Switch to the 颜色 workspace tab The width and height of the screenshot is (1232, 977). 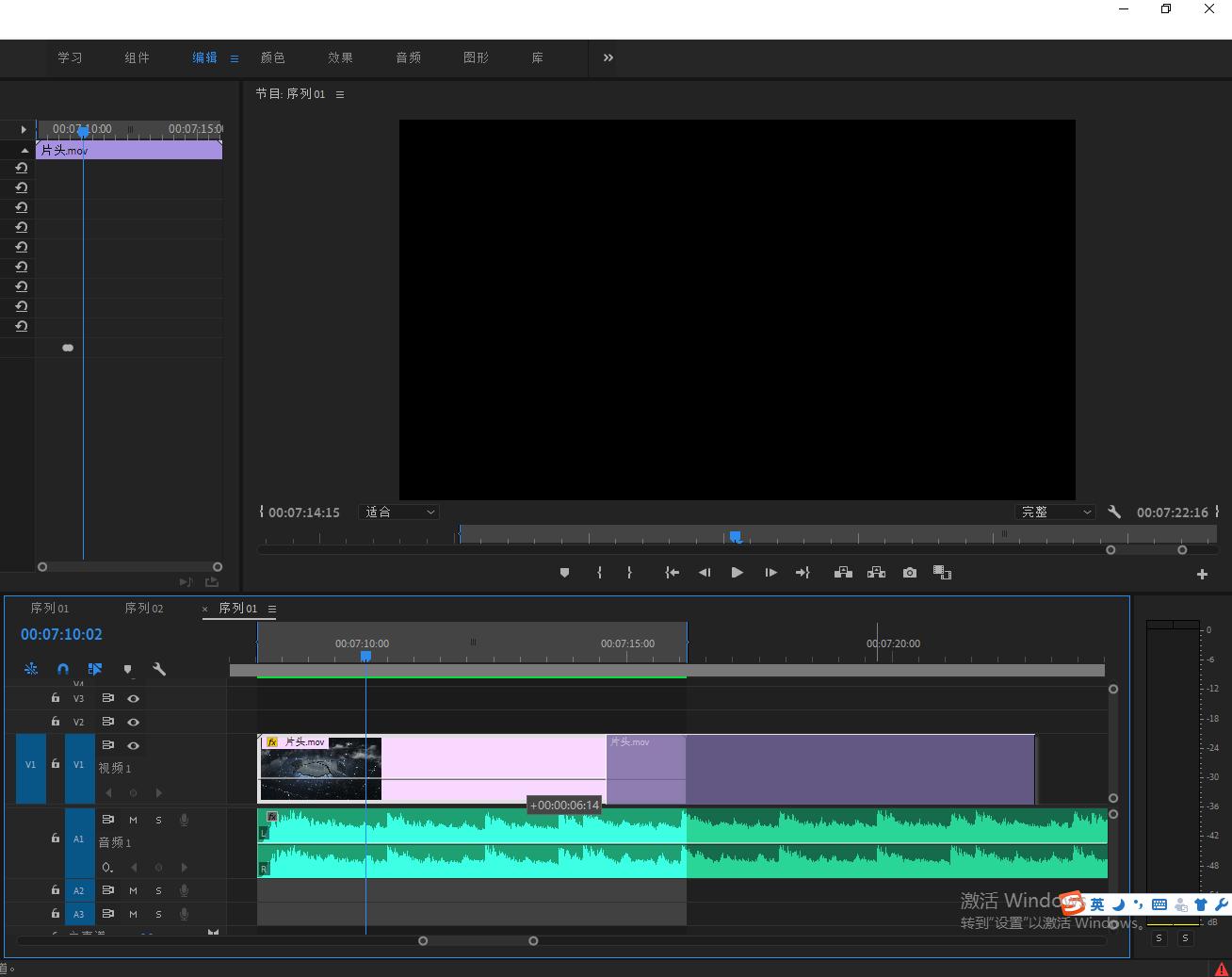point(272,57)
